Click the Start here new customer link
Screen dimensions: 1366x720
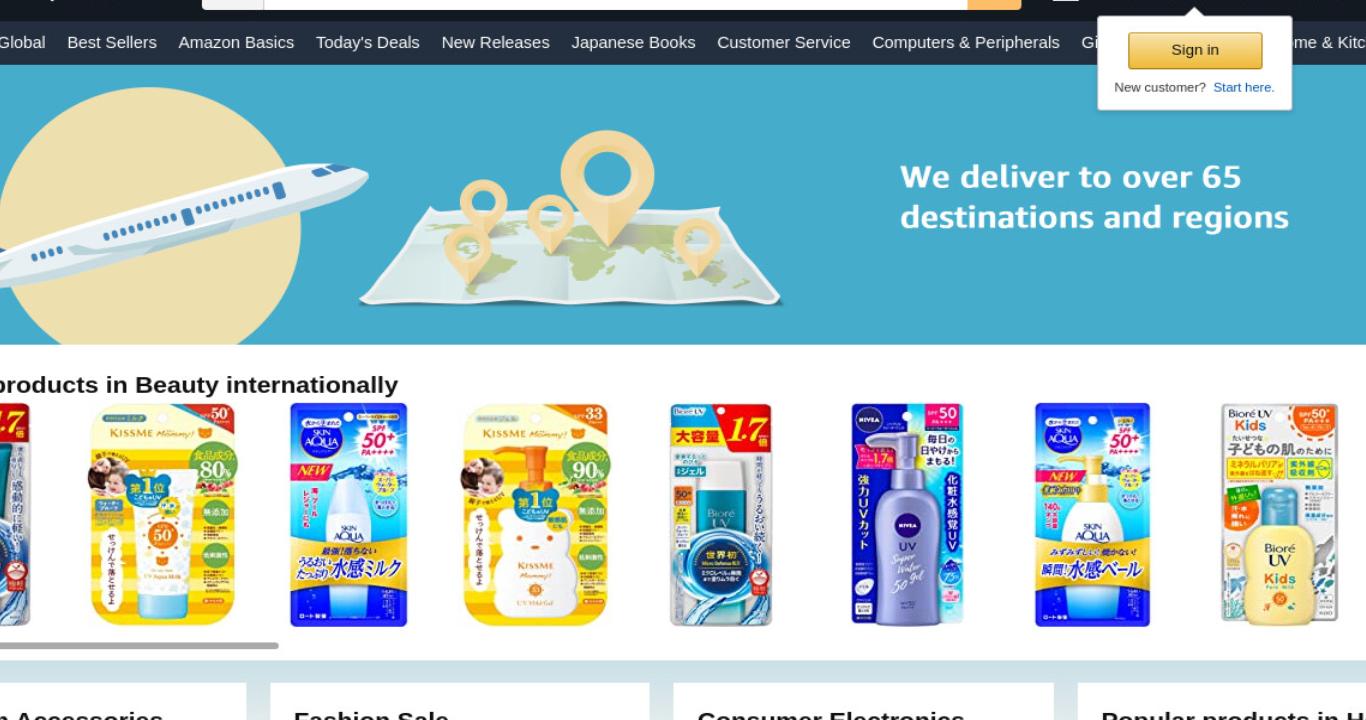coord(1243,87)
